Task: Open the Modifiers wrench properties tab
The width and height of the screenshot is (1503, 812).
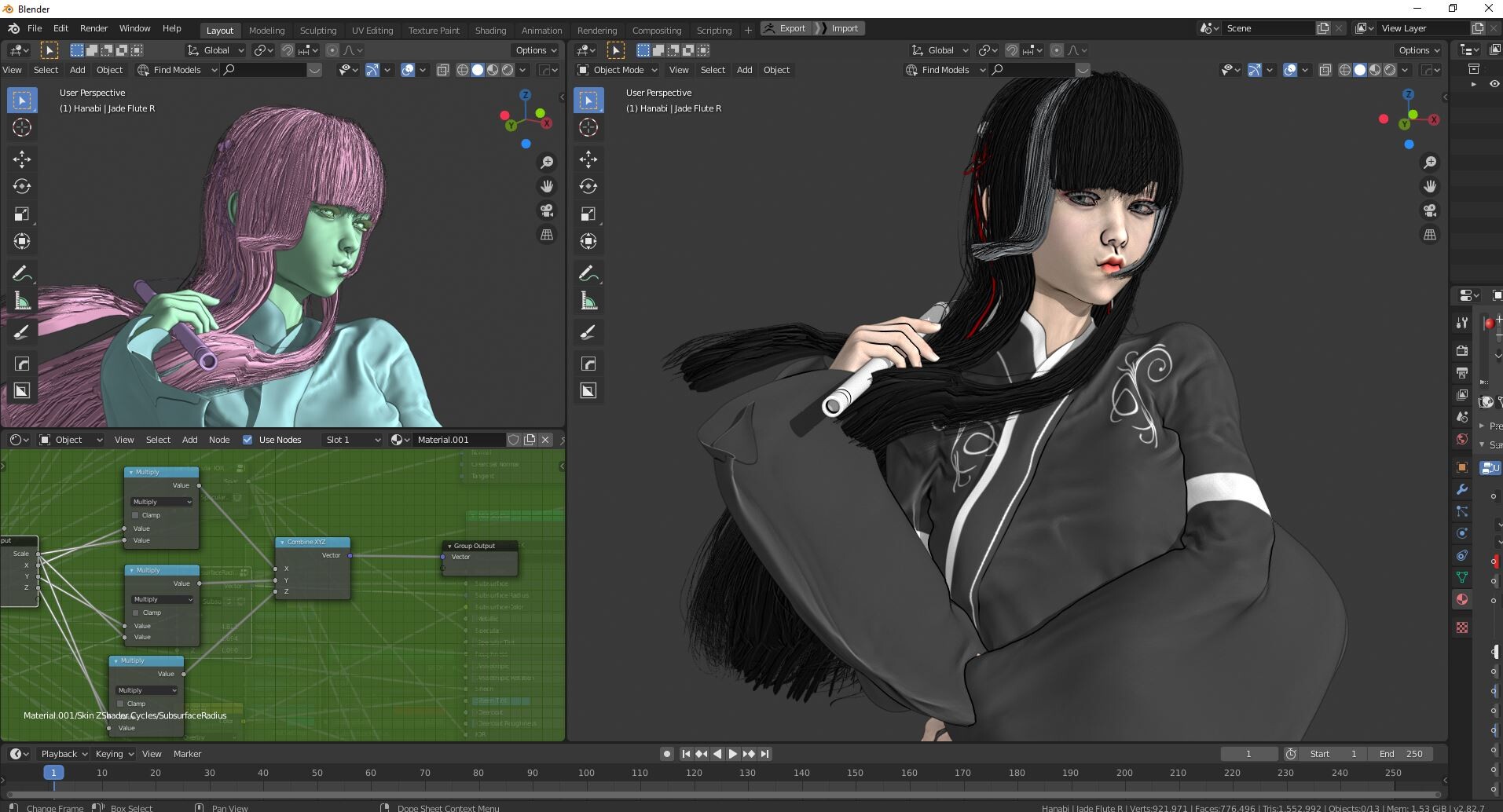Action: click(1462, 489)
